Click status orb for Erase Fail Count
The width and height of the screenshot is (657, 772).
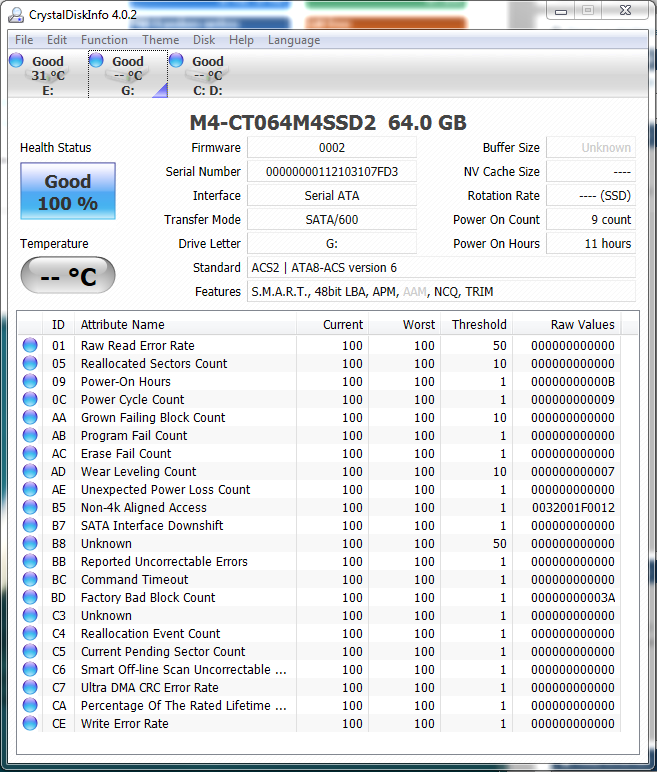pyautogui.click(x=30, y=453)
